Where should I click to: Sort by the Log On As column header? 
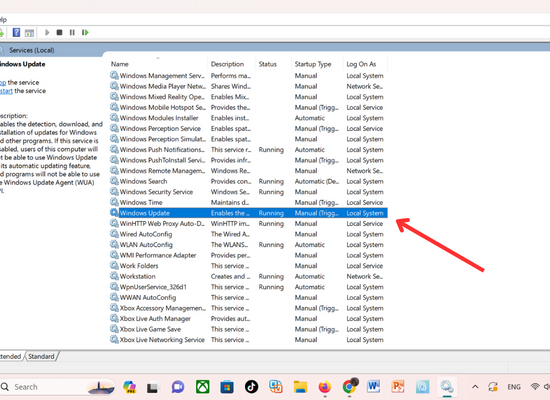click(361, 64)
